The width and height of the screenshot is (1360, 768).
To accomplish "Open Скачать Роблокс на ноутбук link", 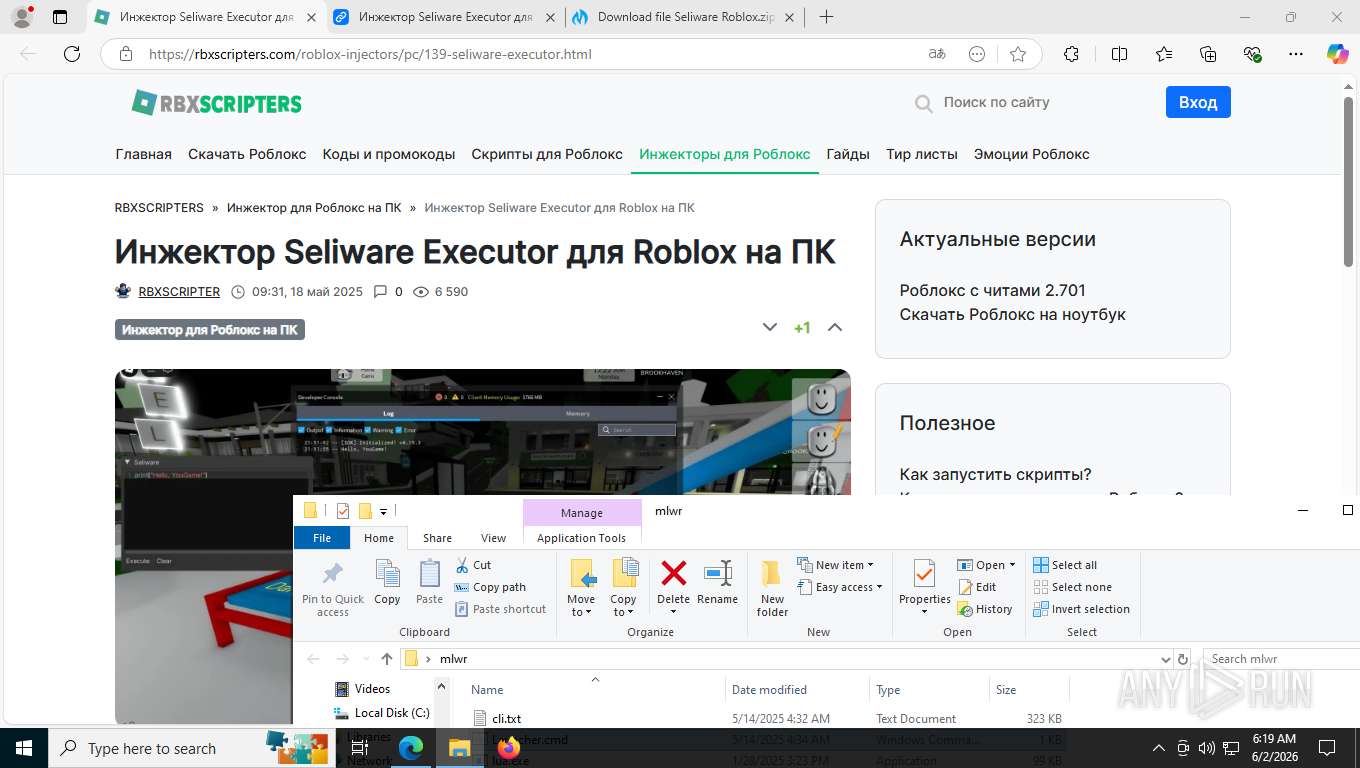I will [x=1012, y=314].
